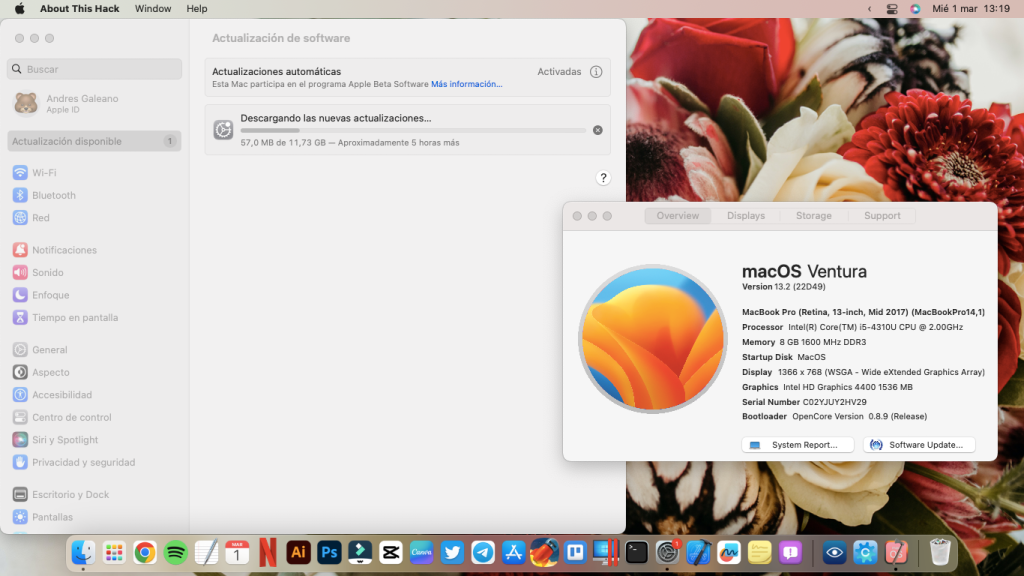
Task: Open the Window menu
Action: [x=152, y=8]
